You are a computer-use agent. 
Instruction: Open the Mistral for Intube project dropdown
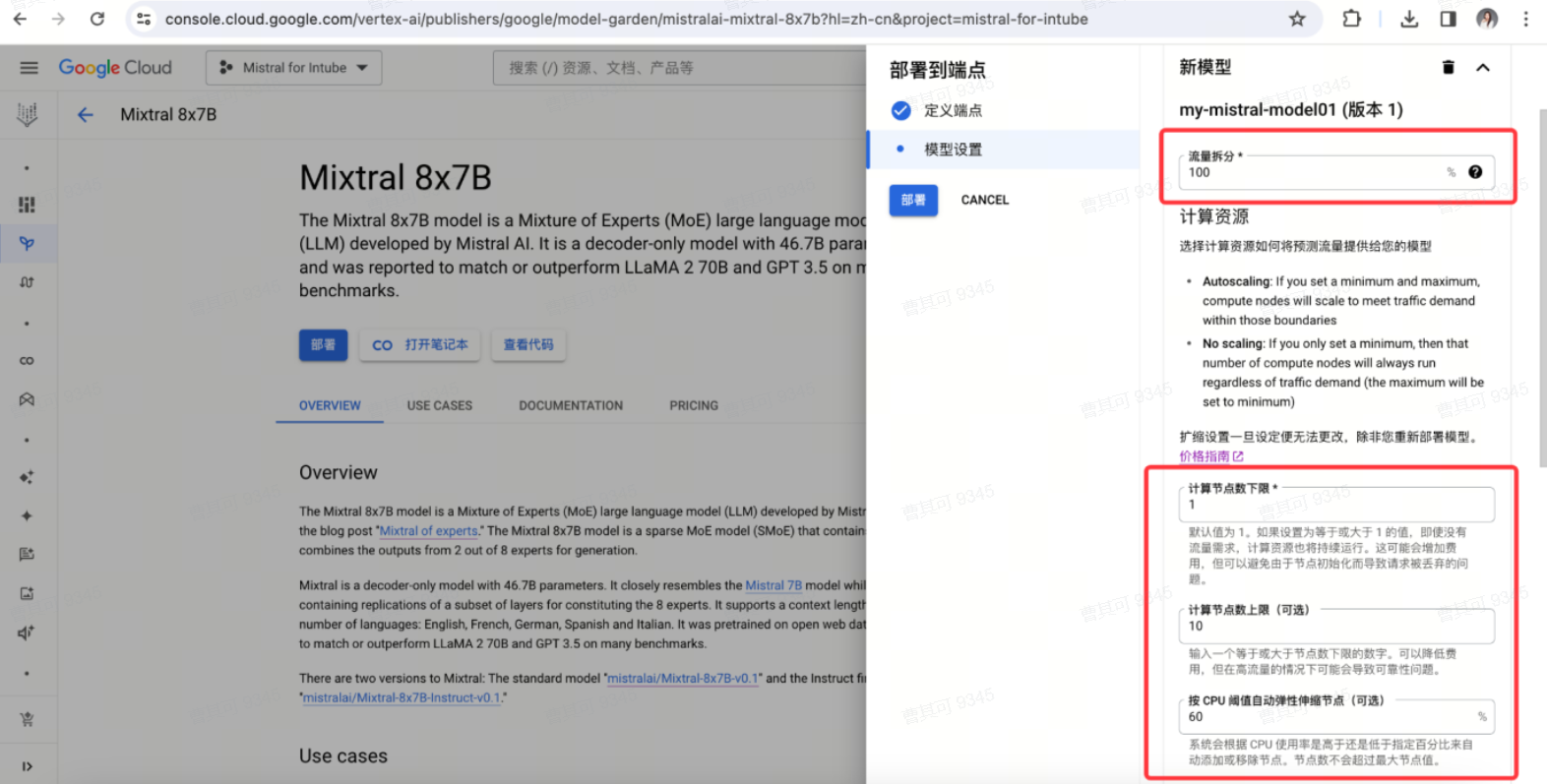pyautogui.click(x=293, y=68)
